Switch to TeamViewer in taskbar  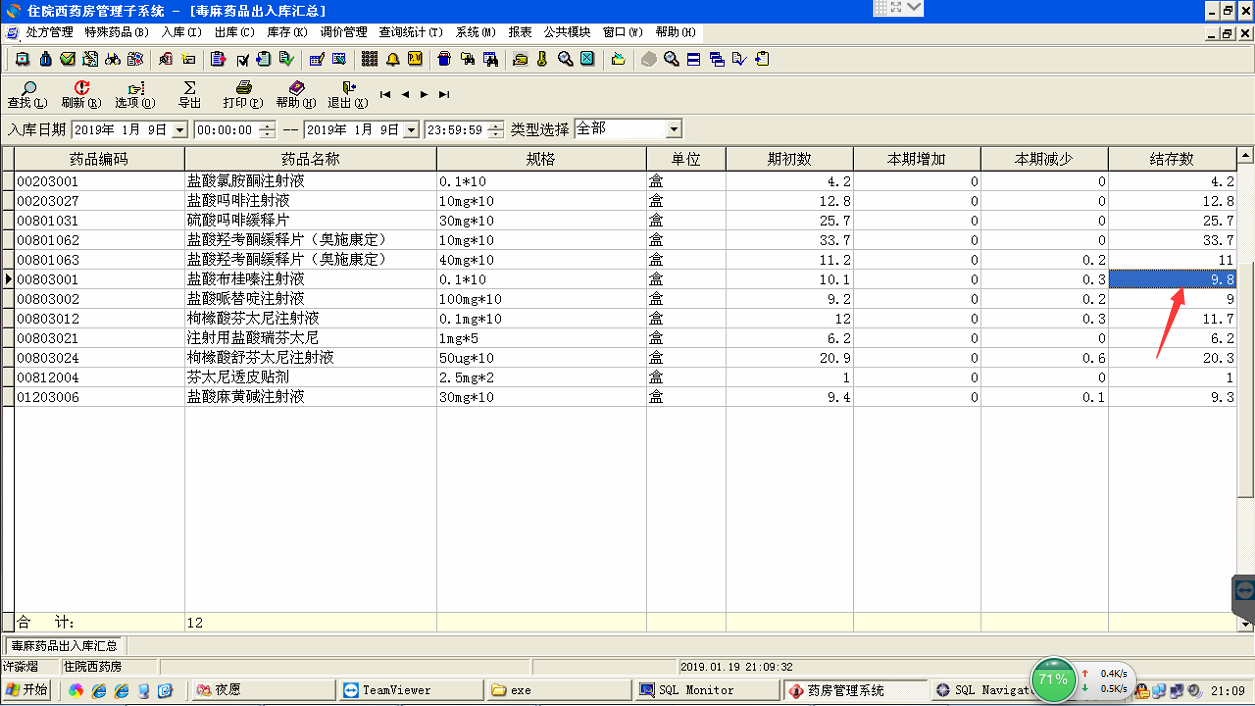click(410, 690)
